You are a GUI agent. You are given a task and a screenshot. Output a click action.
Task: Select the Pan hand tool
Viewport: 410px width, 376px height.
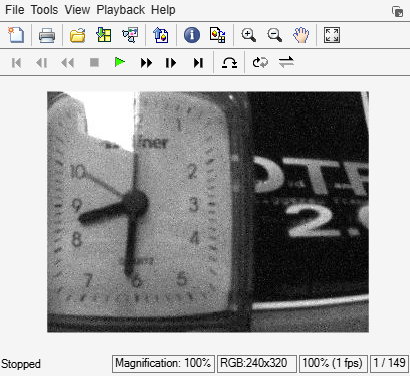[x=301, y=35]
